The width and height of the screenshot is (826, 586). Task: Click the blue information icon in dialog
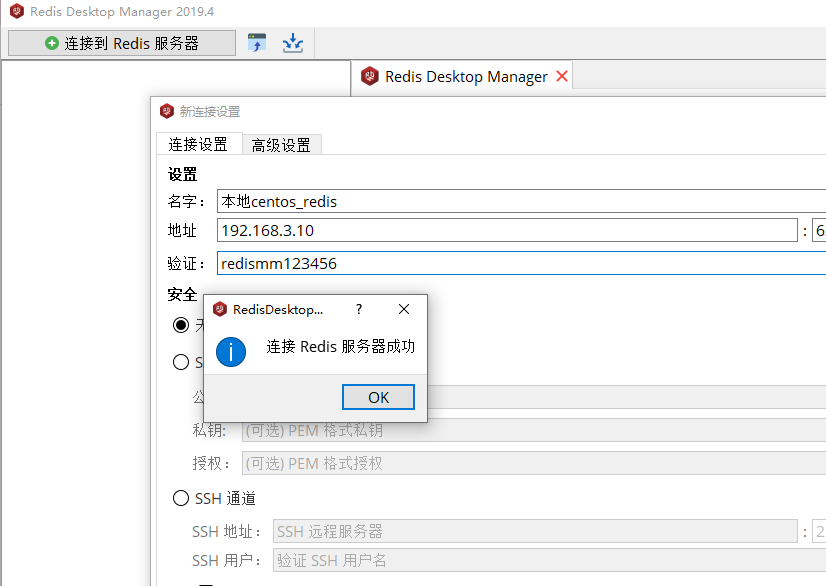click(231, 352)
